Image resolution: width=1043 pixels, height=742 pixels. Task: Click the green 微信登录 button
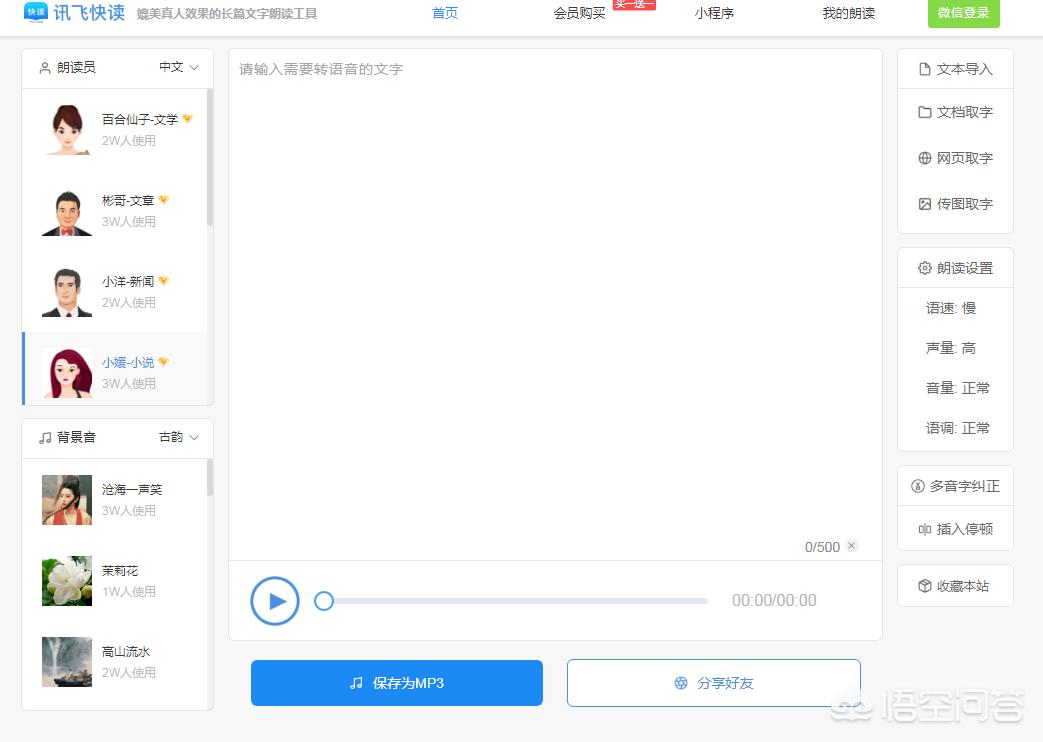tap(963, 13)
